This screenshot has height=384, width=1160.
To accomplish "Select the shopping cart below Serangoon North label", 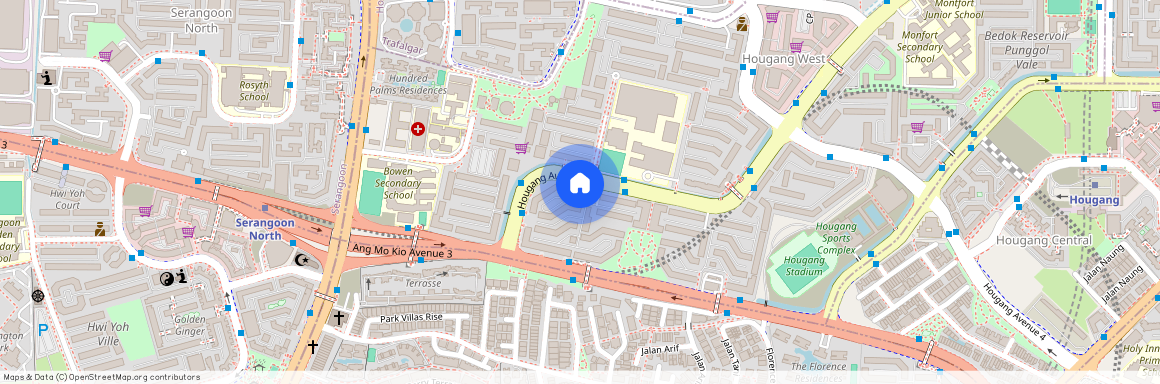I will coord(105,55).
